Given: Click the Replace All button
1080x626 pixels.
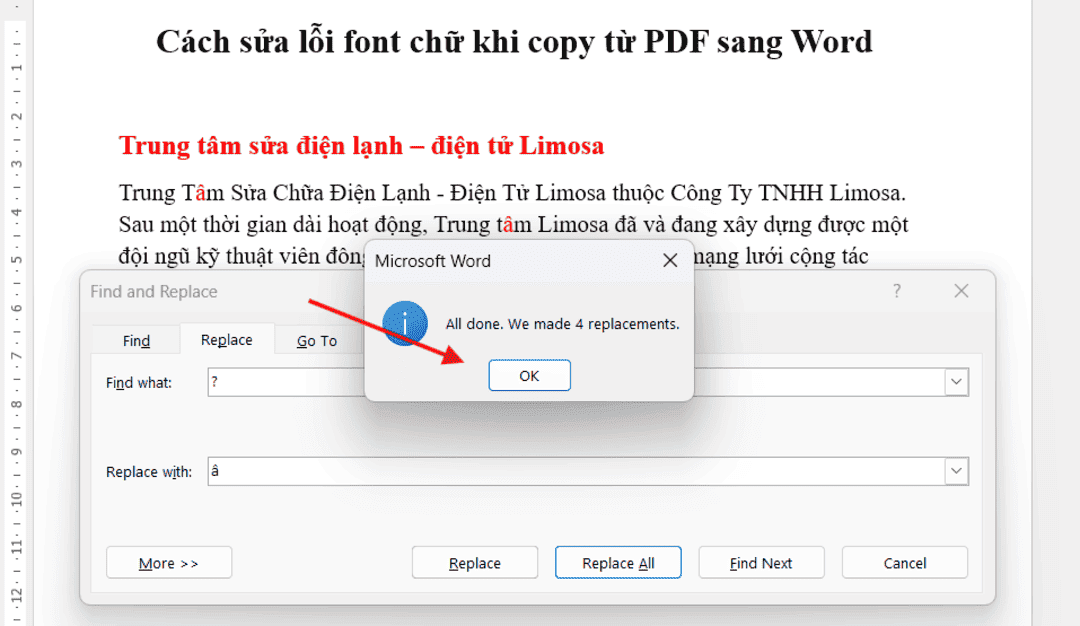Looking at the screenshot, I should pyautogui.click(x=618, y=563).
